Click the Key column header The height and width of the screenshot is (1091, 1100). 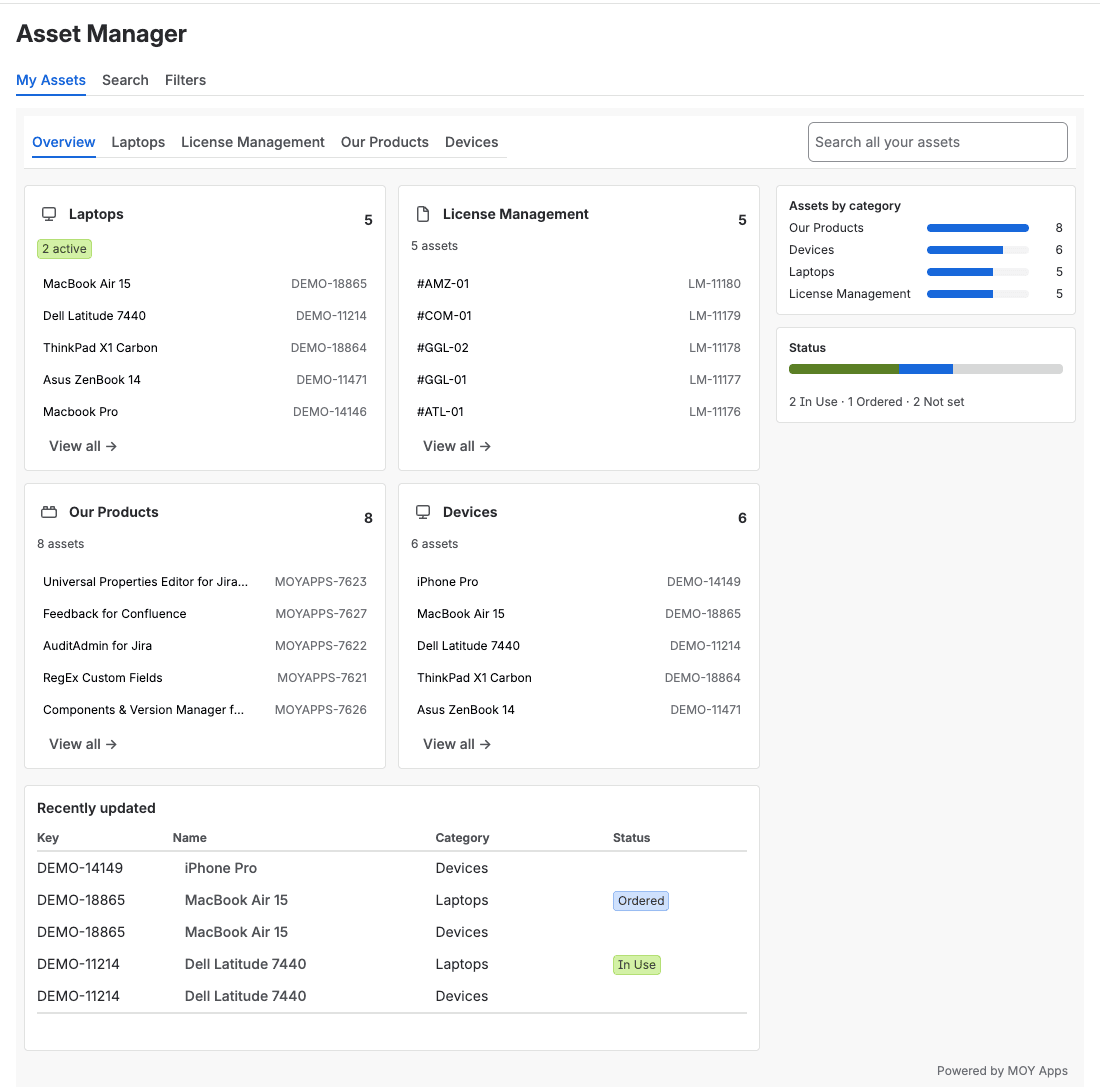48,838
